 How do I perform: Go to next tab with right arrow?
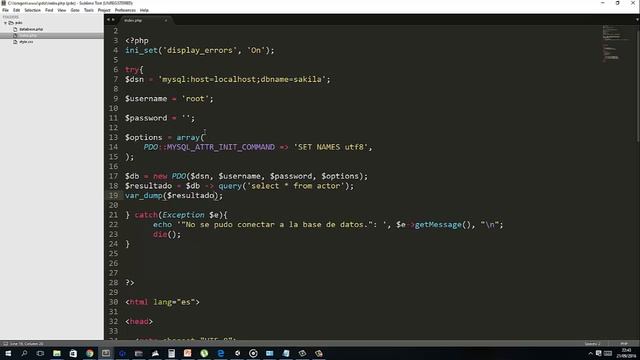[x=113, y=20]
